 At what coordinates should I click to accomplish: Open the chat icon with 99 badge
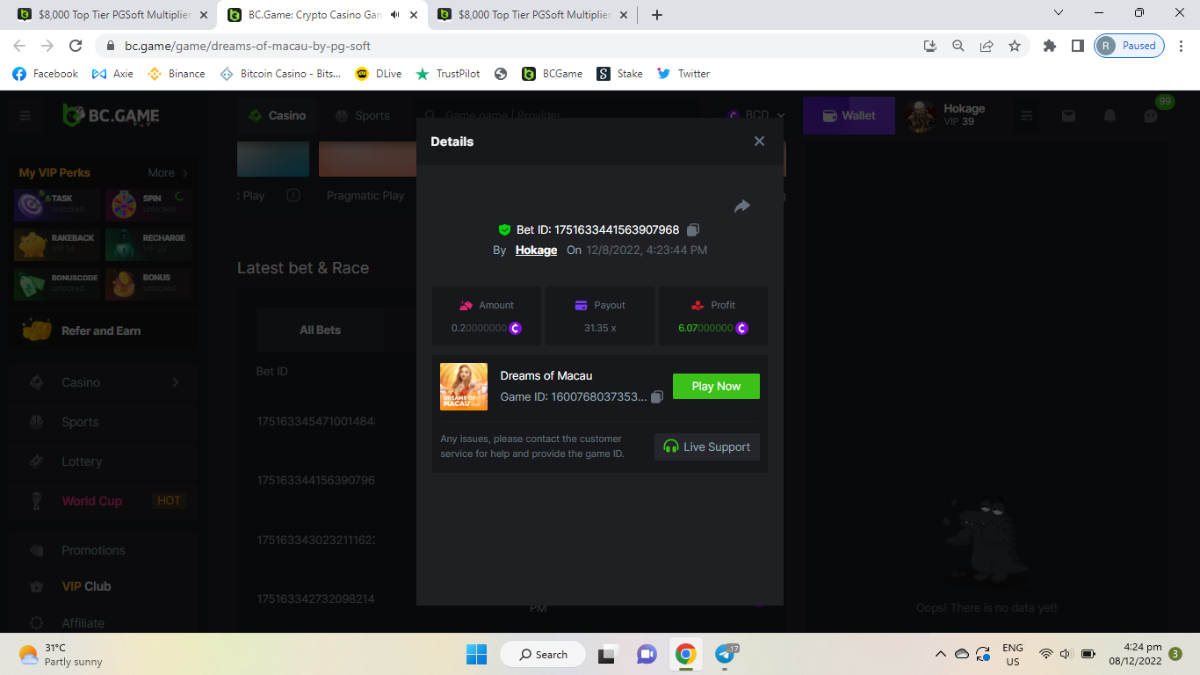coord(1151,116)
